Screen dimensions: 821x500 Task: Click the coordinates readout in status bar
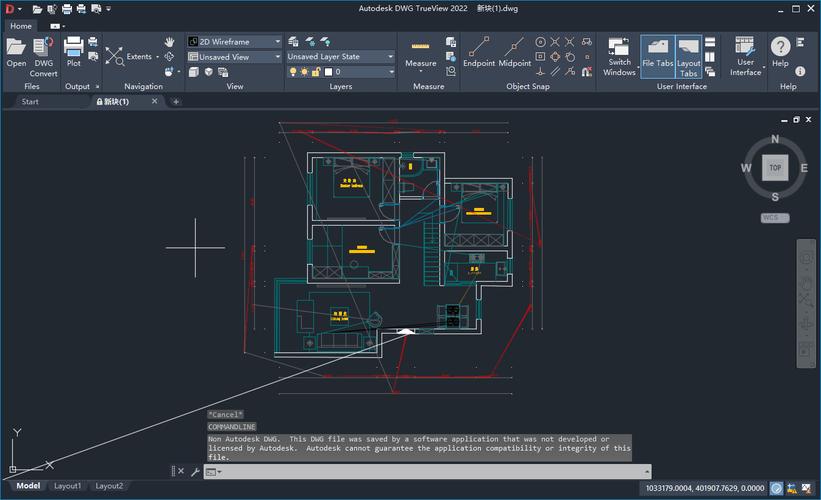(x=704, y=488)
